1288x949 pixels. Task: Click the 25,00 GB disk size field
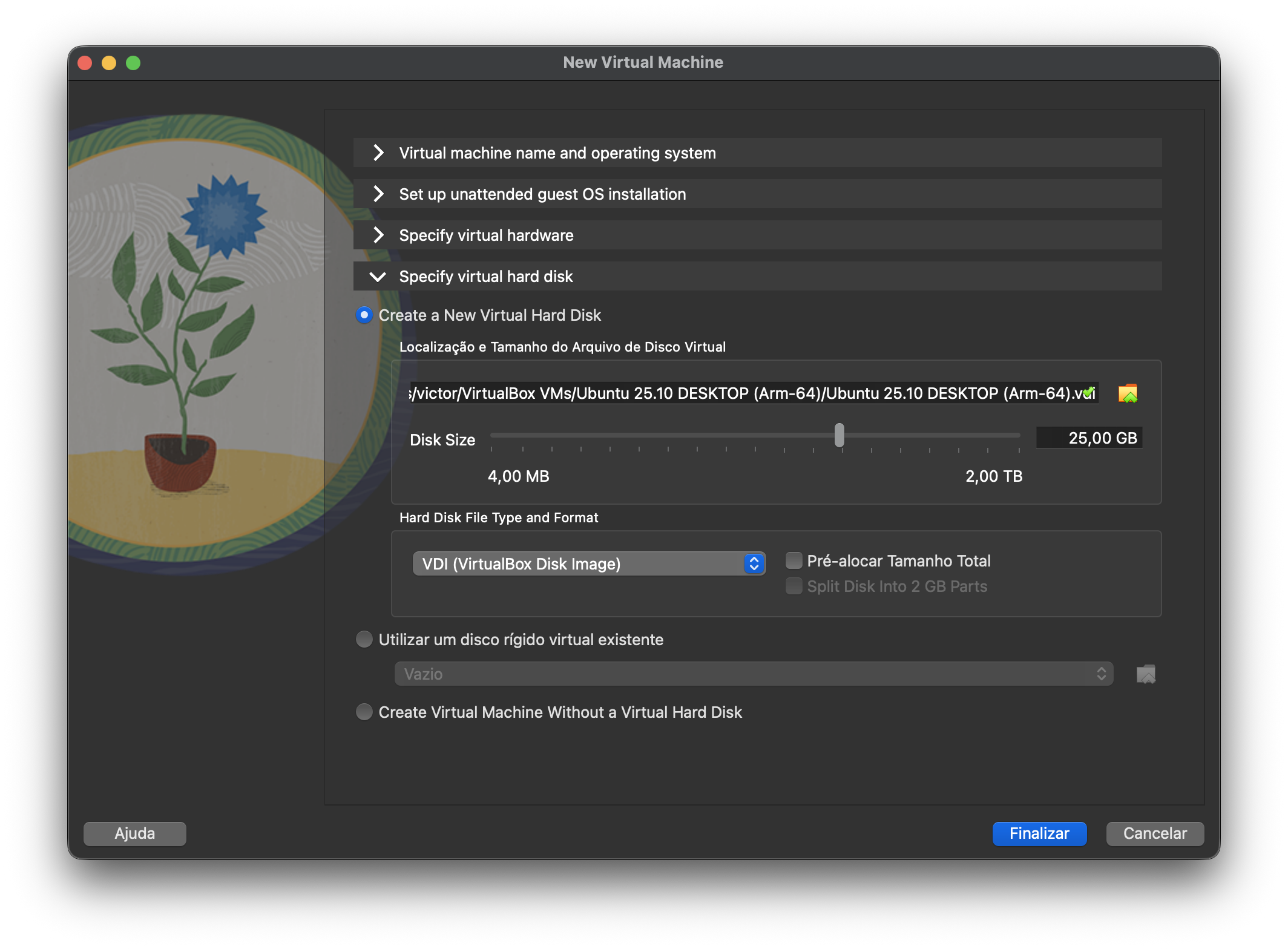click(x=1089, y=438)
